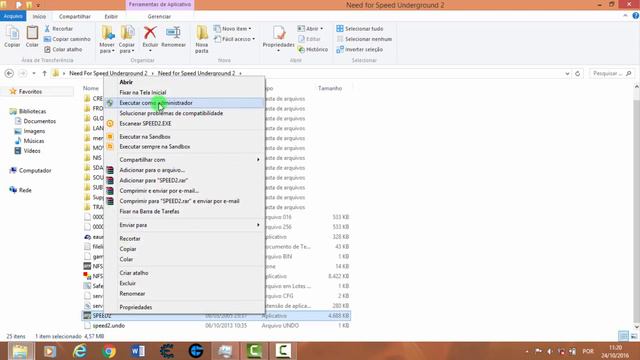Click Histórico in the ribbon
Screen dimensions: 640x360
click(x=313, y=49)
